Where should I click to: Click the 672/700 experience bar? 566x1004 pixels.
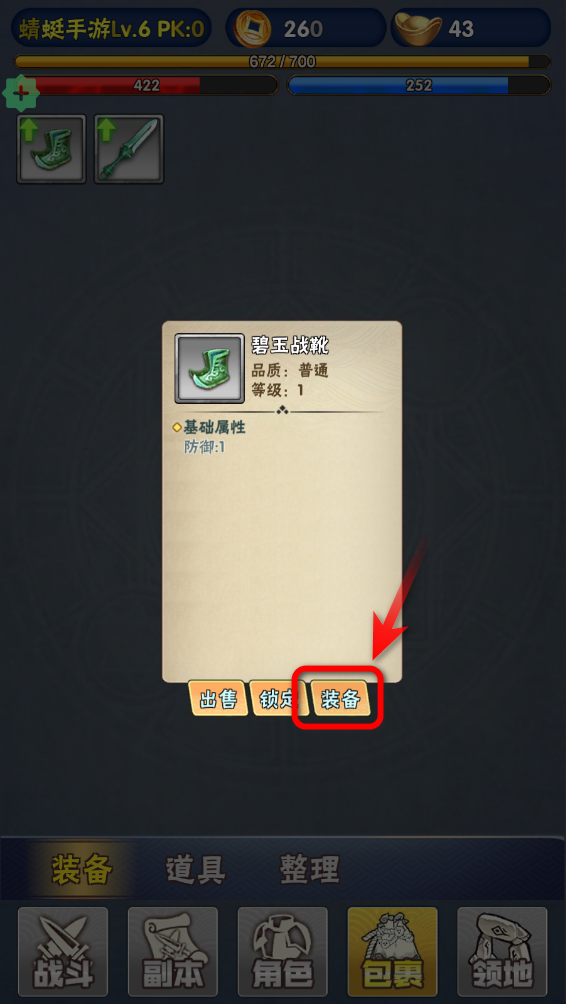[282, 61]
